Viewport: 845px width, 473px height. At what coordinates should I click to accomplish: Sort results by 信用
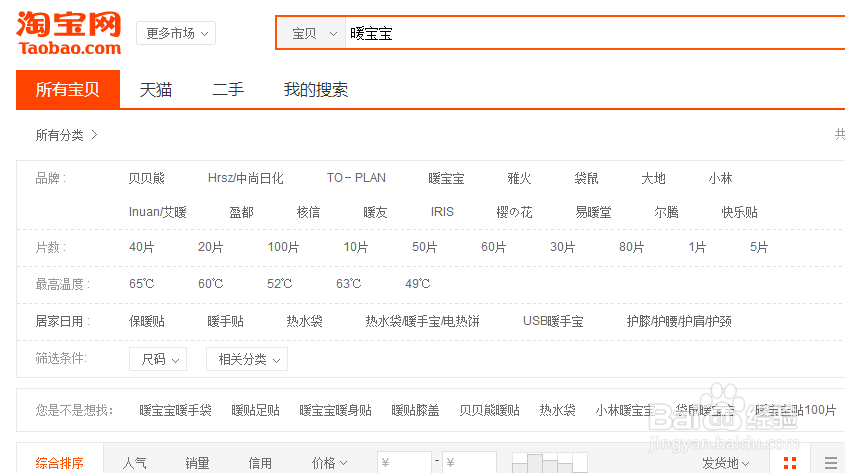pyautogui.click(x=260, y=463)
